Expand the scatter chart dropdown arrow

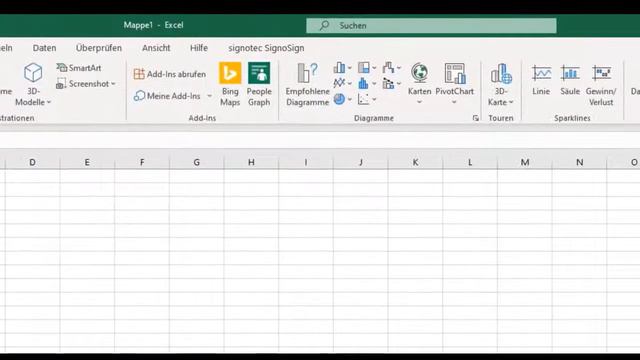[374, 99]
